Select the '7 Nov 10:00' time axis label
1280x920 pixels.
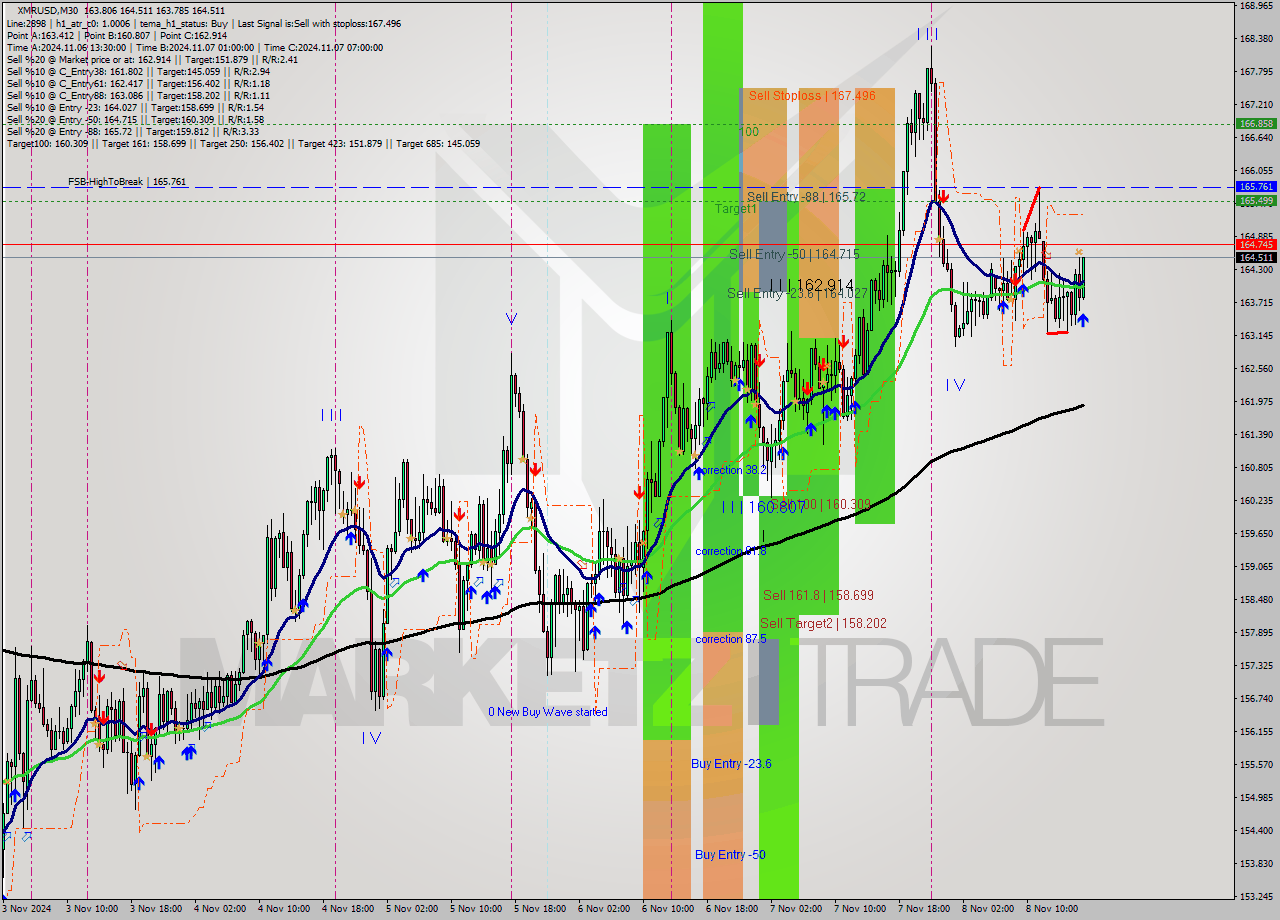861,909
